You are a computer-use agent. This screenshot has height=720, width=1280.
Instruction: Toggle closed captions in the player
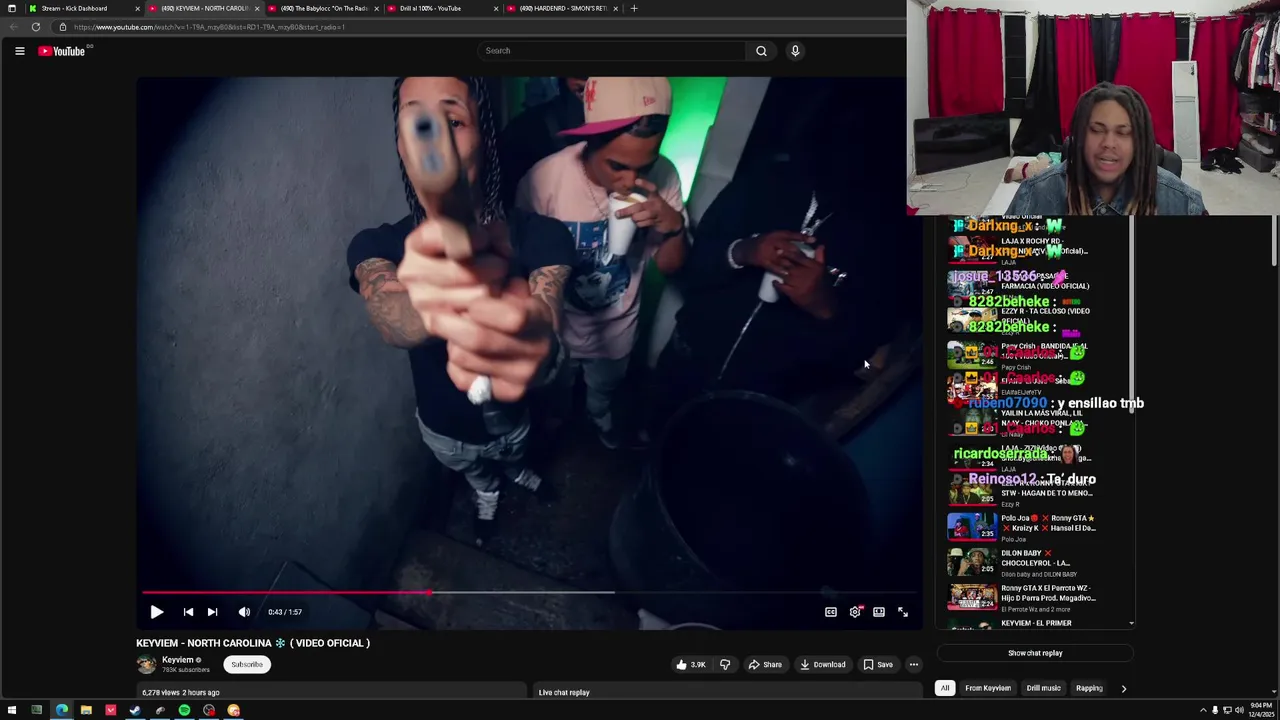coord(830,612)
